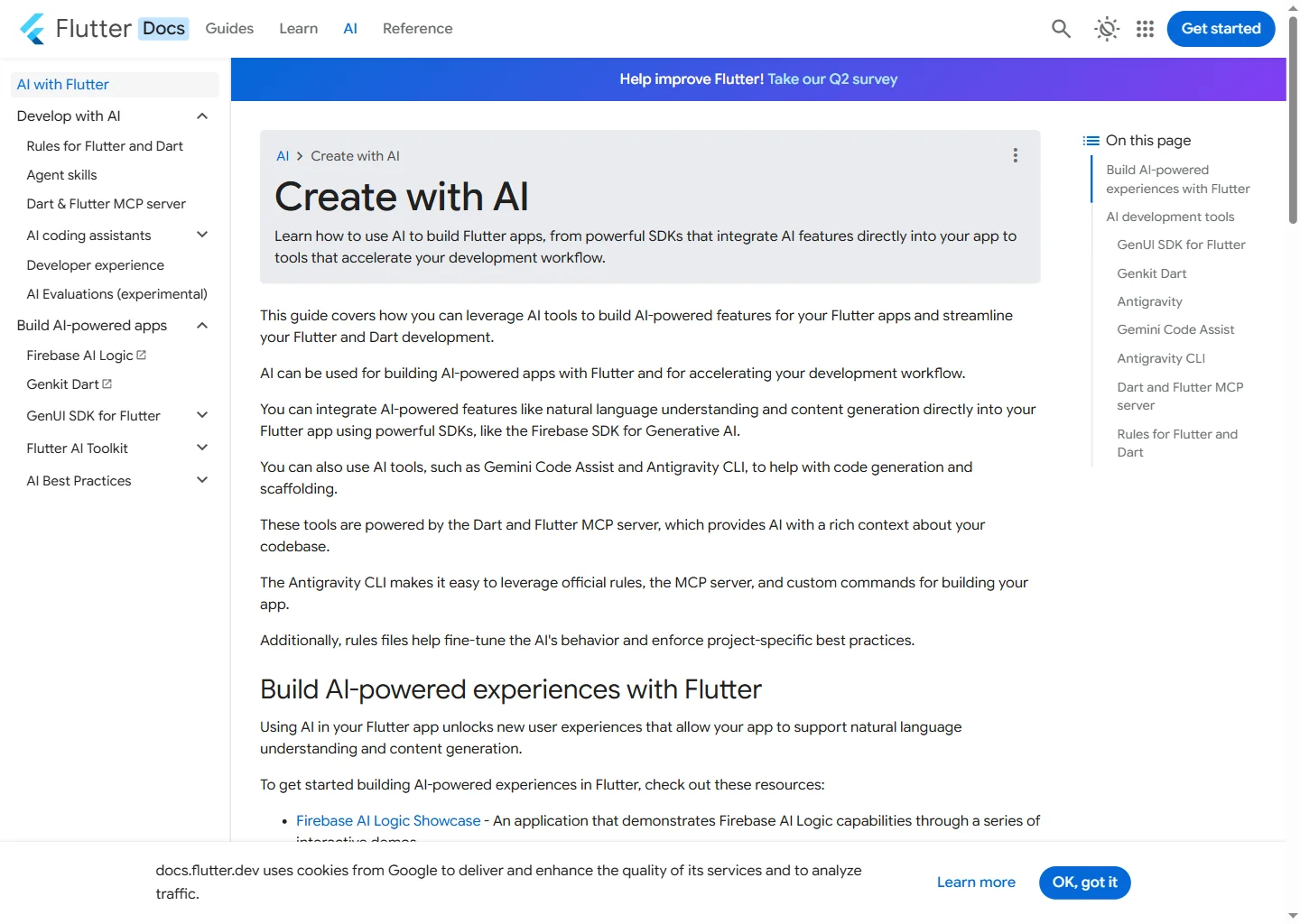This screenshot has height=924, width=1300.
Task: Jump to Antigravity CLI in page contents
Action: (1161, 358)
